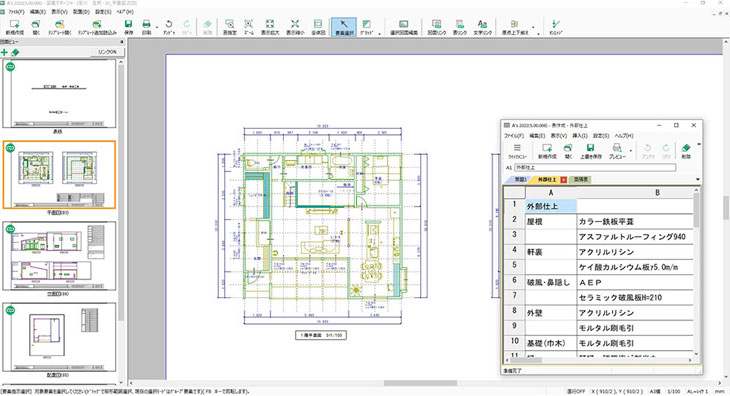Click 削除 eraser icon in table window
Image resolution: width=730 pixels, height=396 pixels.
click(686, 151)
